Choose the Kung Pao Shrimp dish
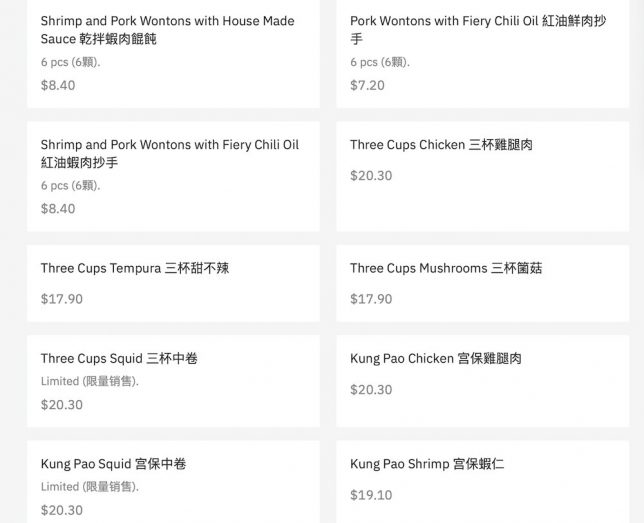Viewport: 644px width, 523px height. click(429, 464)
